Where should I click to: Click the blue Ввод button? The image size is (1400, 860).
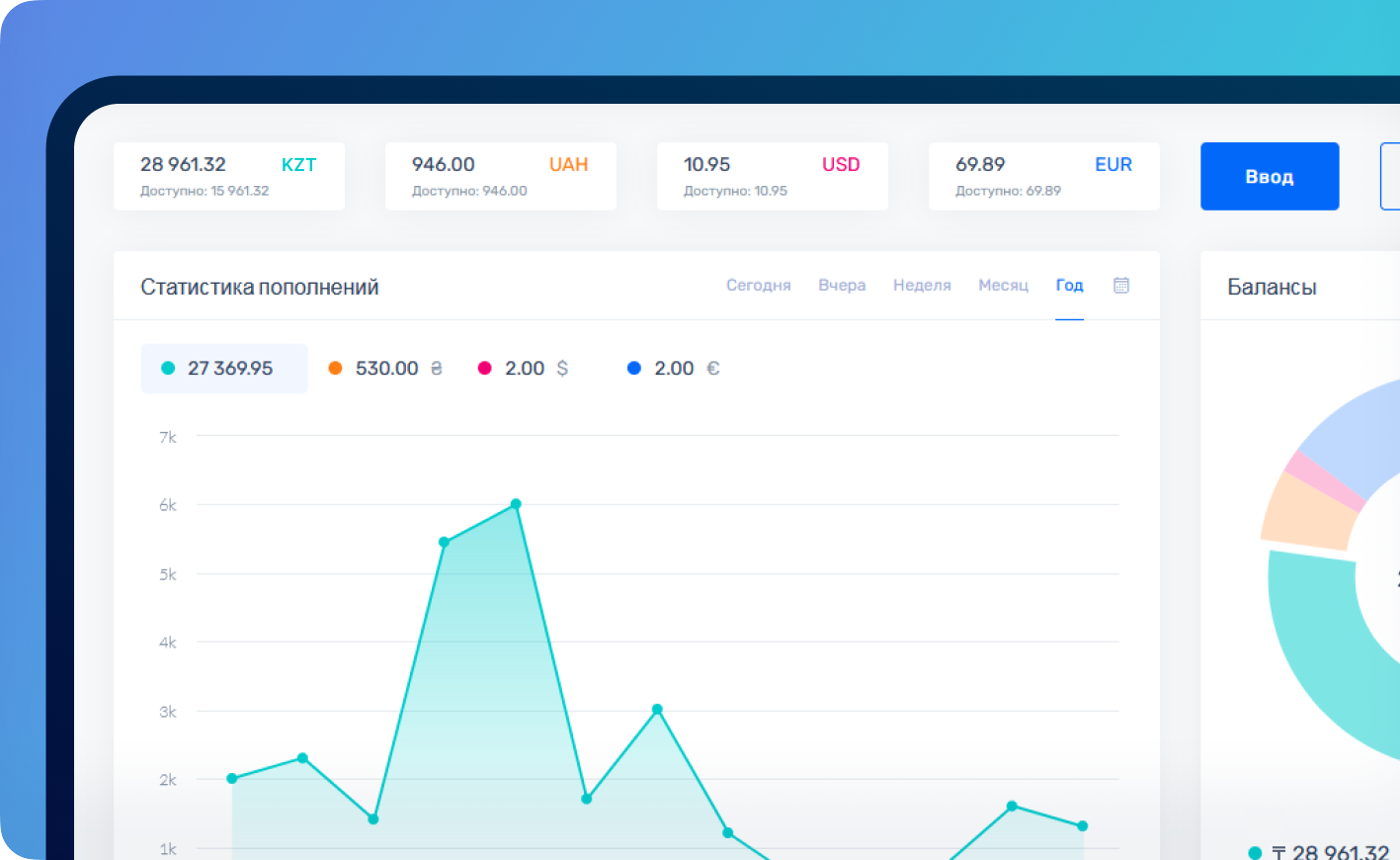point(1270,177)
